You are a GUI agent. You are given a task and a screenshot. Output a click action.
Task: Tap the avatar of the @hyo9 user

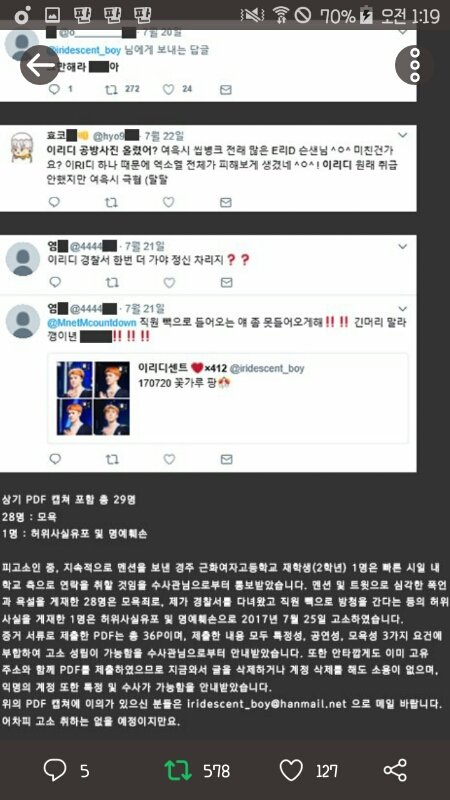point(22,147)
